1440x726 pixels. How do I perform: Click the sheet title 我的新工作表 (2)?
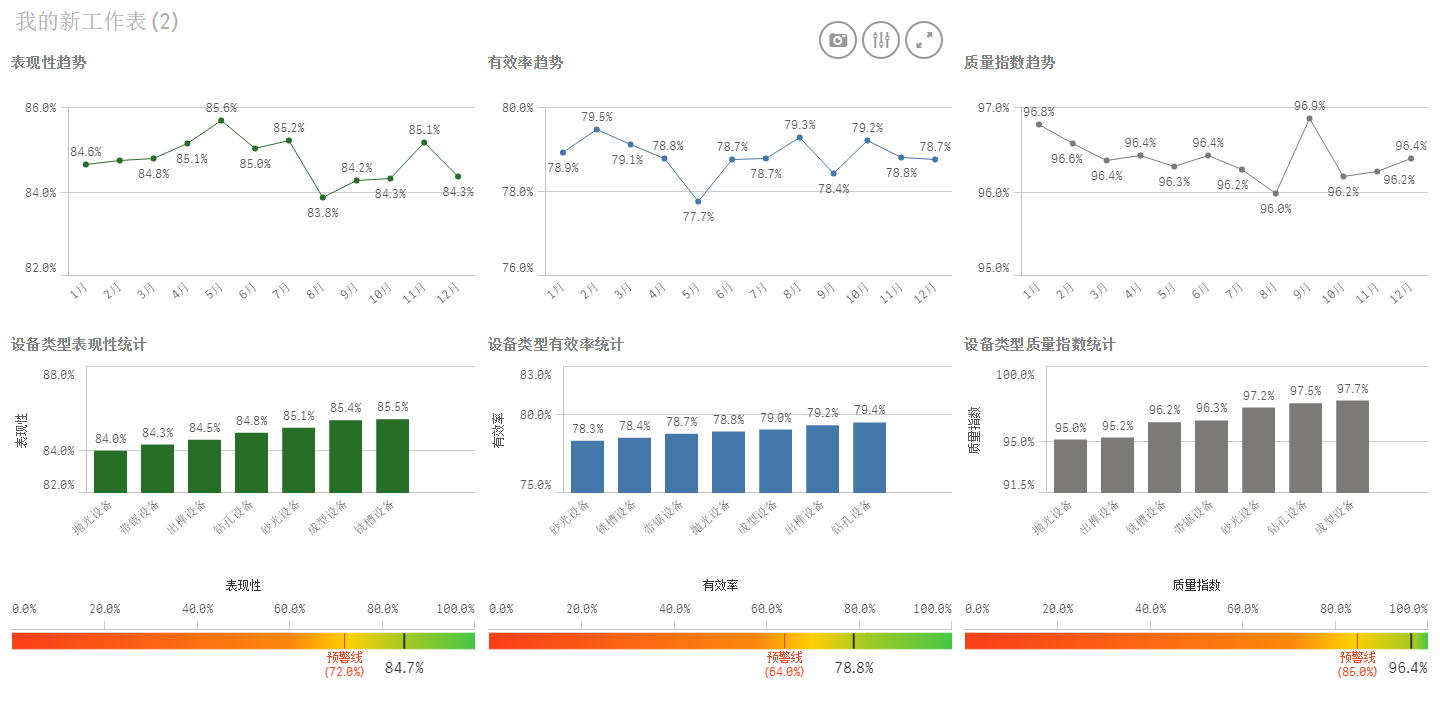(97, 21)
